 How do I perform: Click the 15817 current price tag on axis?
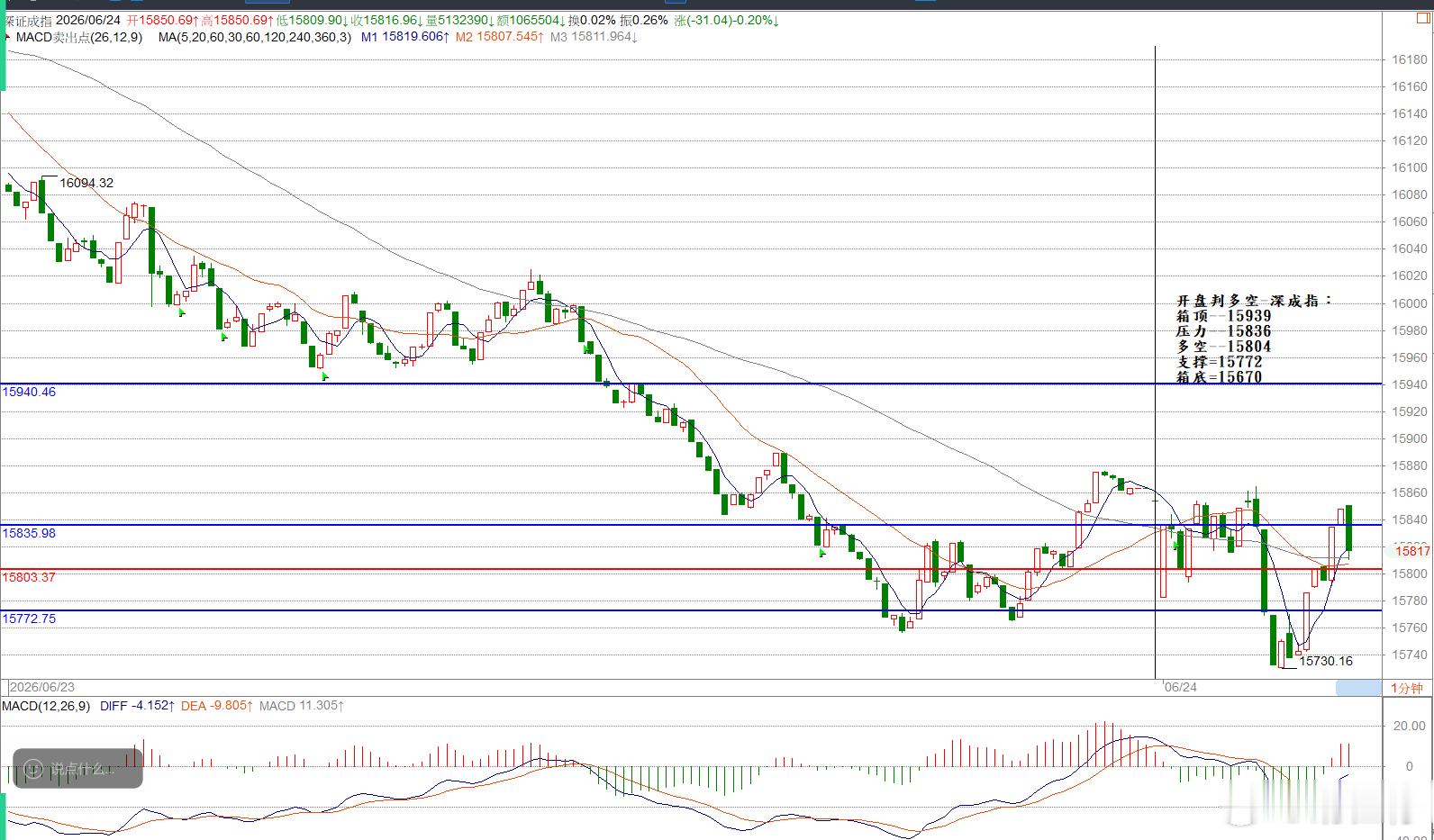pos(1412,550)
